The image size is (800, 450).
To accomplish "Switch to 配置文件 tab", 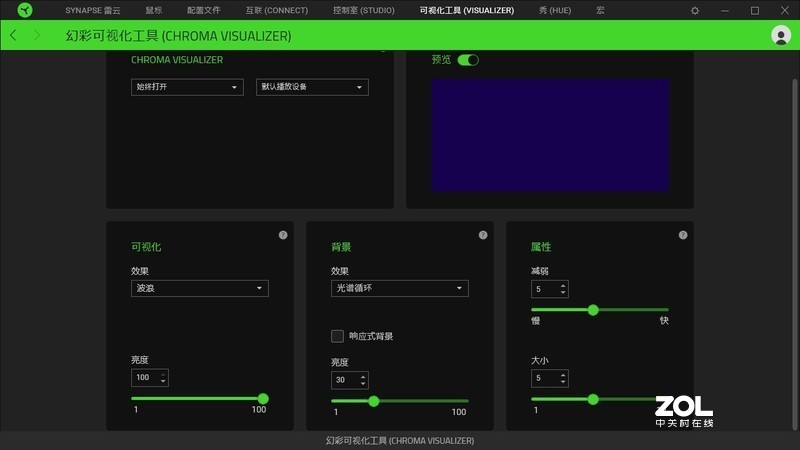I will pos(204,10).
